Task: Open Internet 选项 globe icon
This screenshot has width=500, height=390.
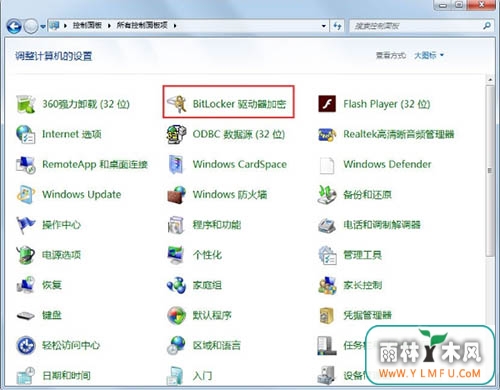Action: pyautogui.click(x=25, y=134)
